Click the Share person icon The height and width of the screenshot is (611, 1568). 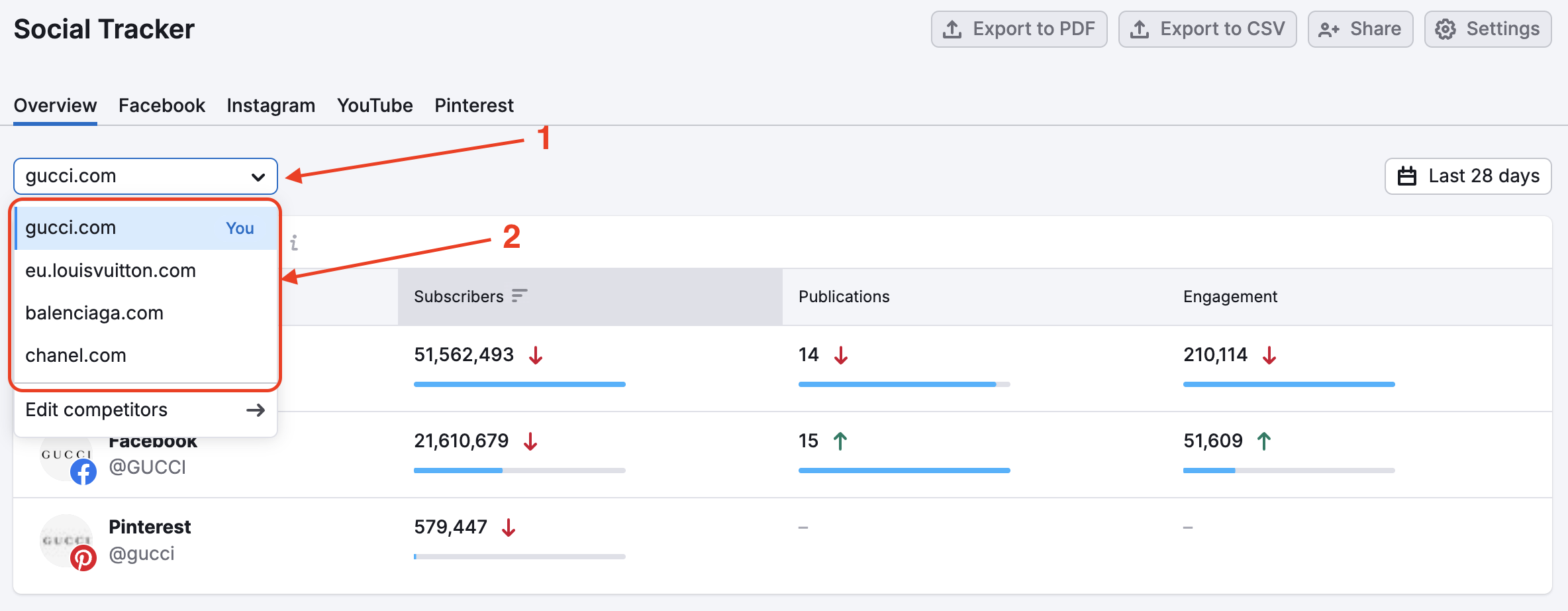click(1329, 28)
